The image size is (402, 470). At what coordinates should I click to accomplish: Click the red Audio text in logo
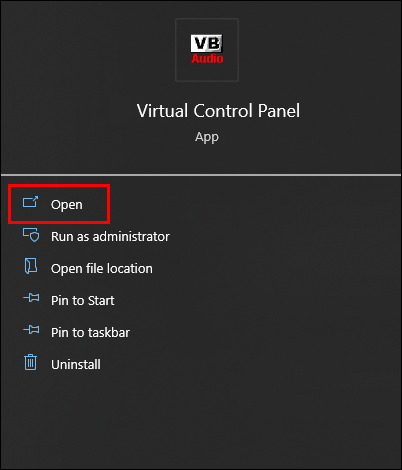[207, 59]
